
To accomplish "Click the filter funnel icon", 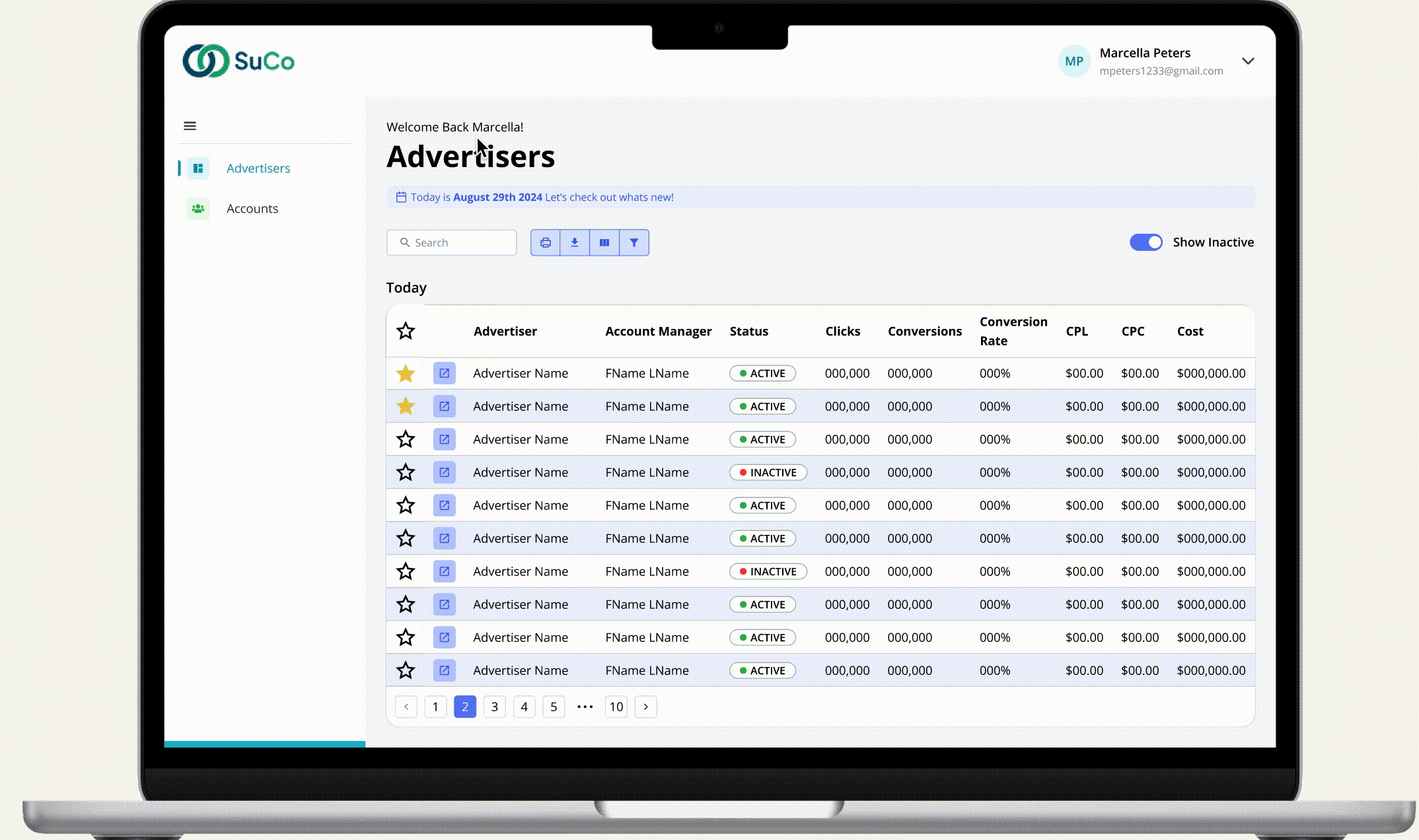I will (x=634, y=242).
